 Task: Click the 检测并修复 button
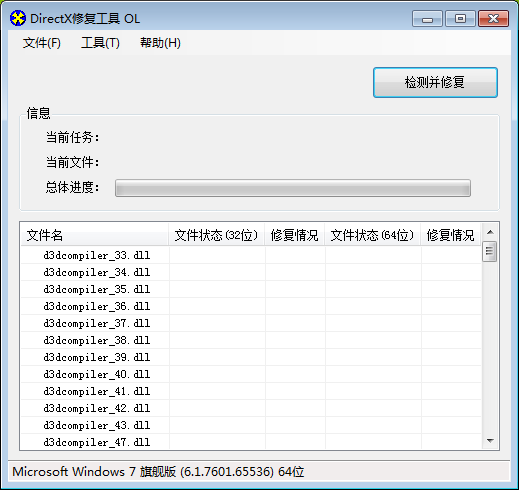tap(435, 82)
